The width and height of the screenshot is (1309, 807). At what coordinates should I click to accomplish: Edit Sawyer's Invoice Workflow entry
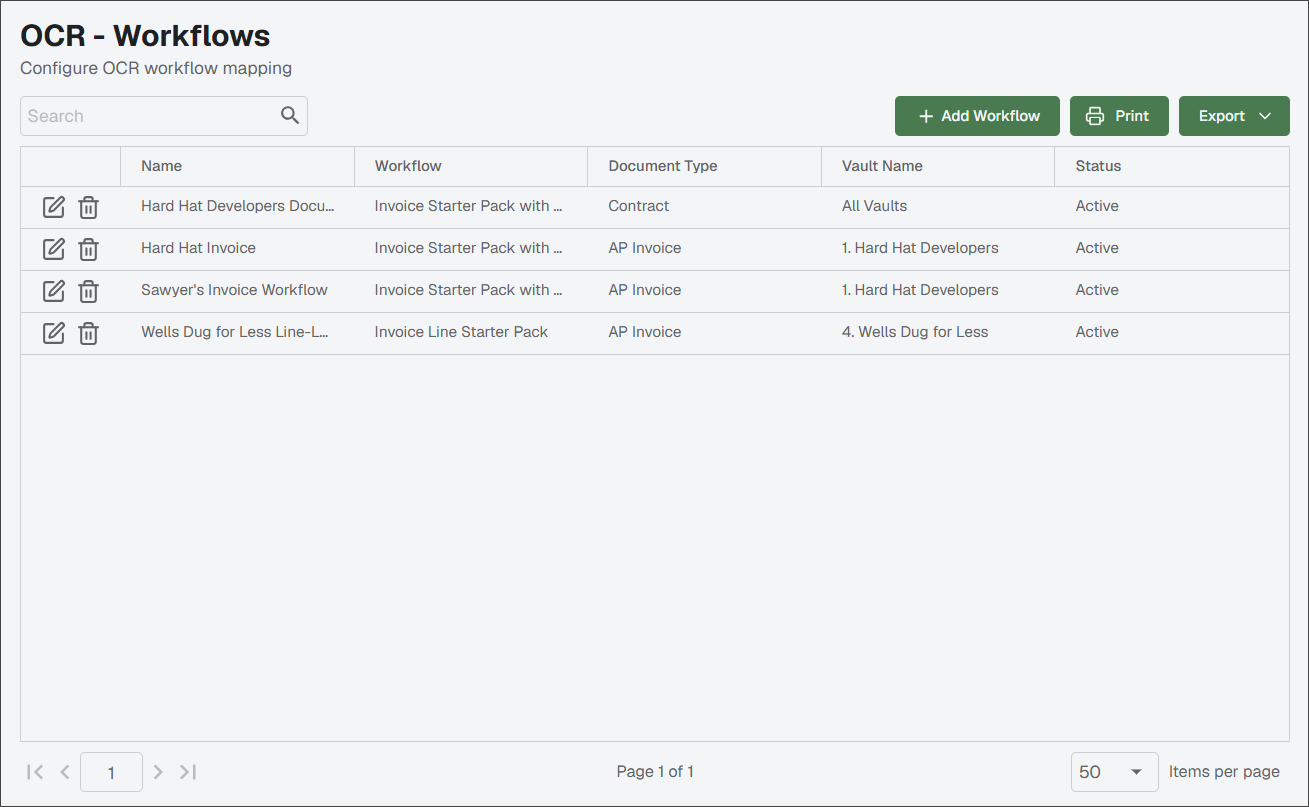click(x=54, y=291)
